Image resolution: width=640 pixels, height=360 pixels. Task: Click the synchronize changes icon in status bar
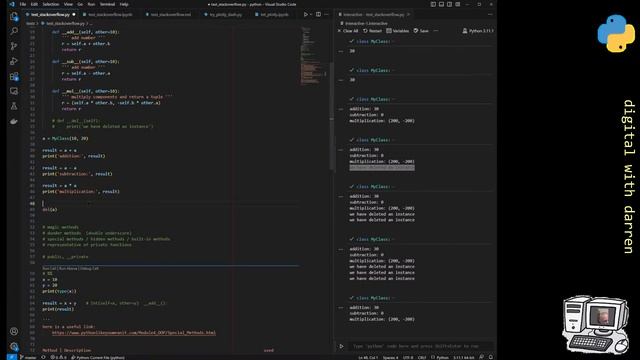click(43, 357)
